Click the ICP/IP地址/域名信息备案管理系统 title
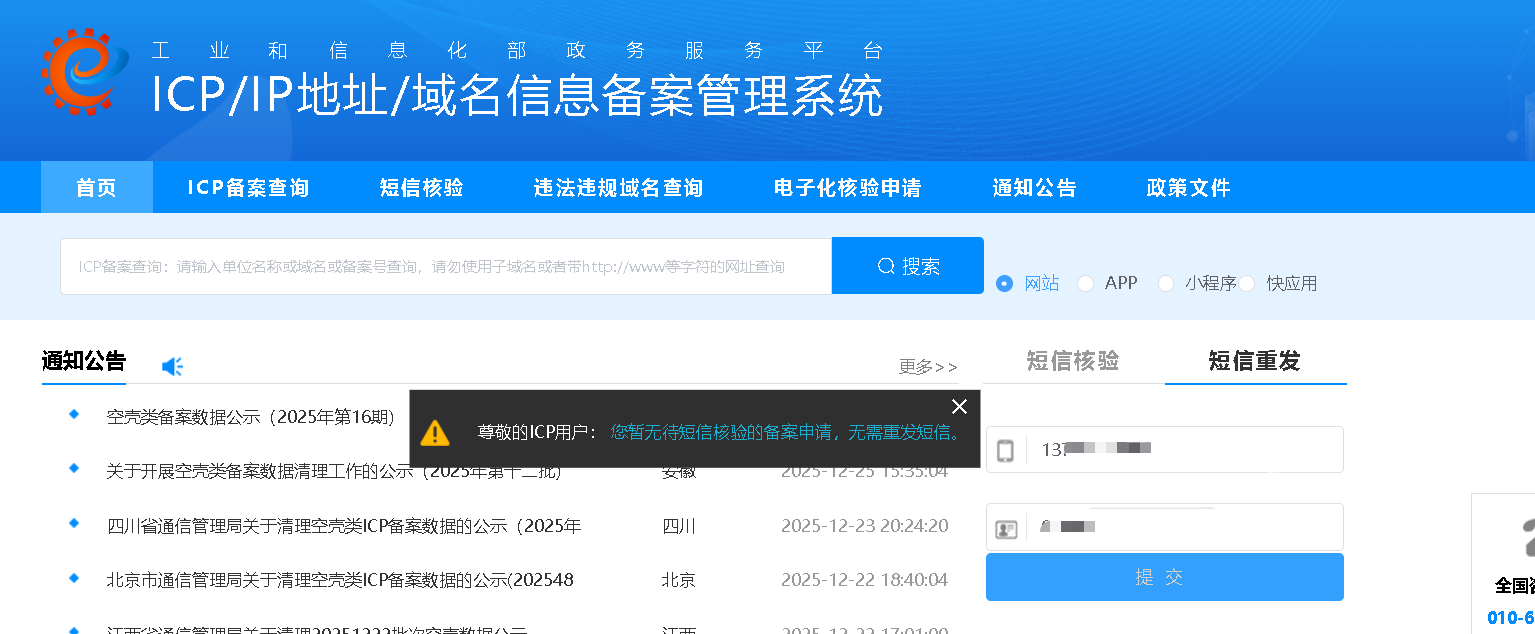The height and width of the screenshot is (634, 1535). (x=518, y=95)
